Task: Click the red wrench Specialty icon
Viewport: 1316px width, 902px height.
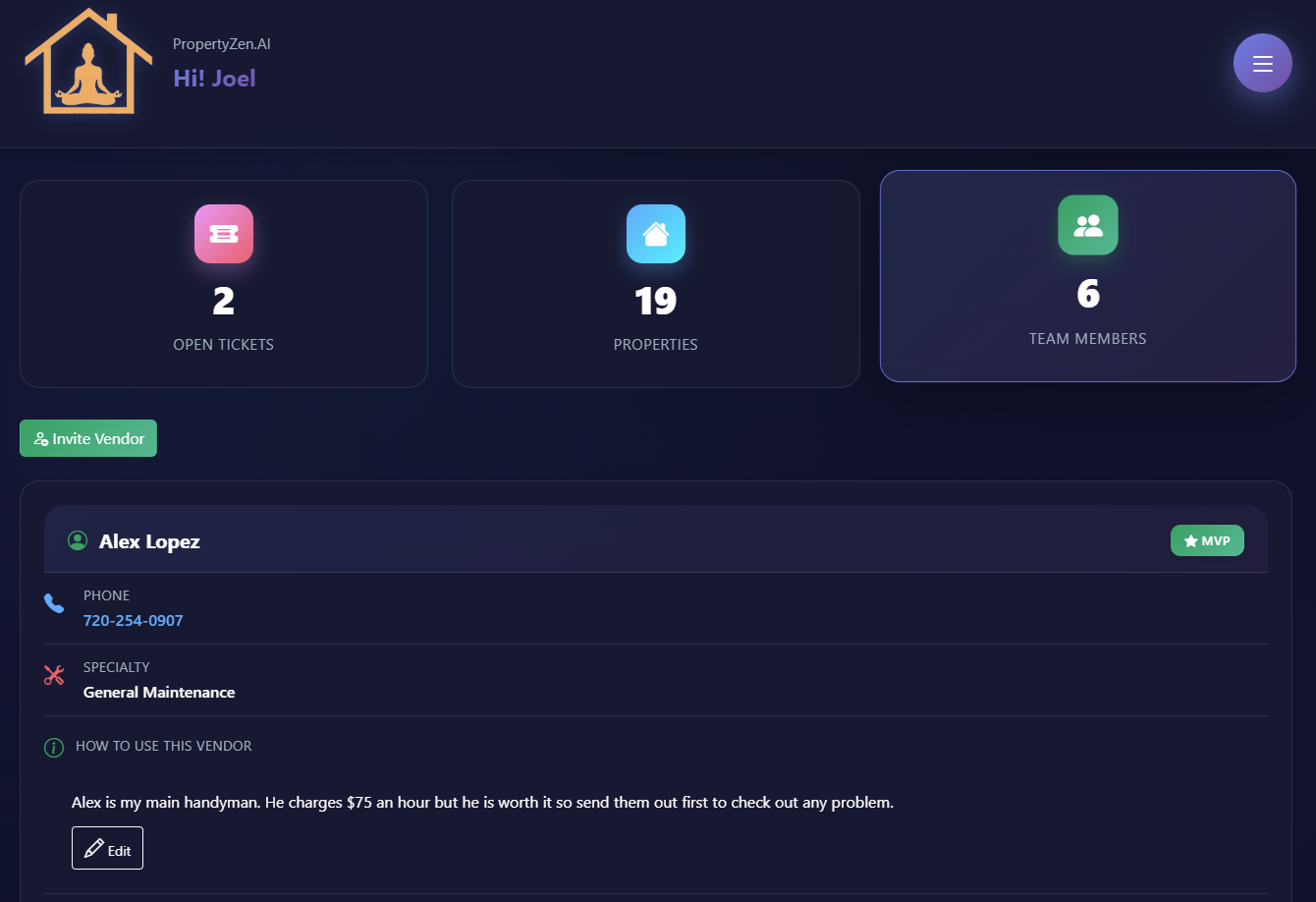Action: (x=54, y=675)
